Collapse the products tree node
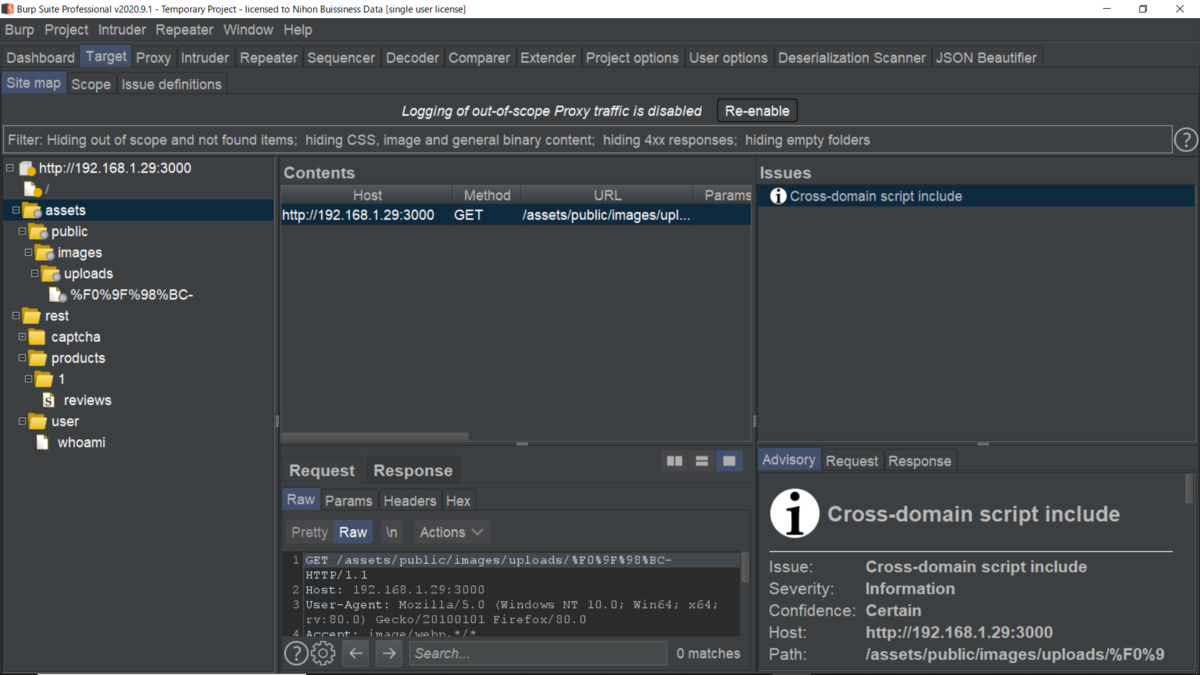The image size is (1200, 675). tap(22, 357)
